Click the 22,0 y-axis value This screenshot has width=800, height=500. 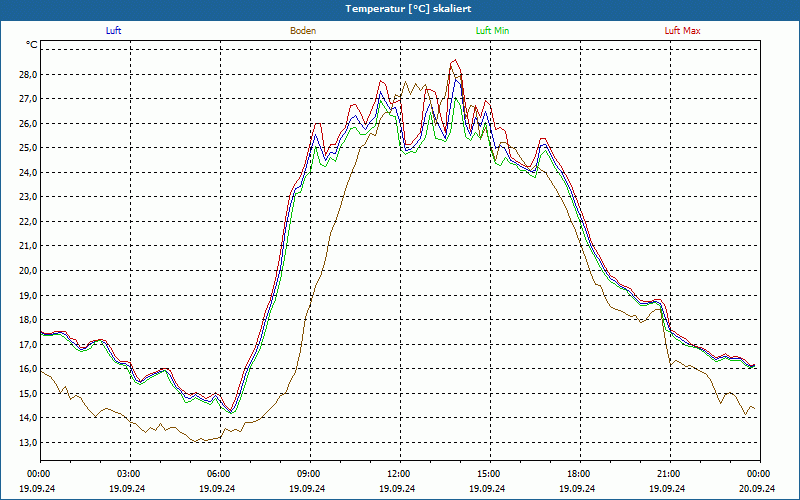(x=28, y=221)
